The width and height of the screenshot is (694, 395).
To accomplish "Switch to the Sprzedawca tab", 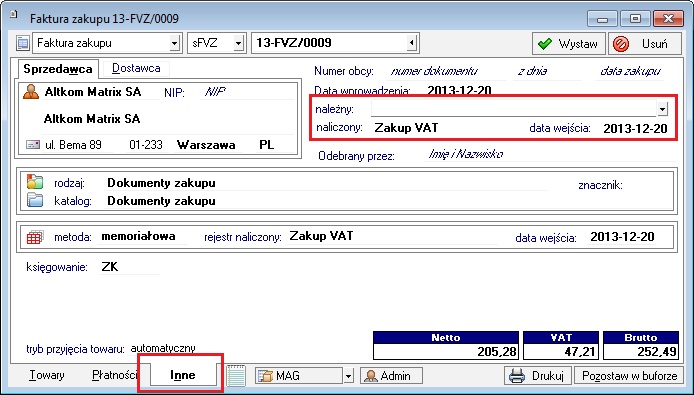I will pyautogui.click(x=58, y=69).
